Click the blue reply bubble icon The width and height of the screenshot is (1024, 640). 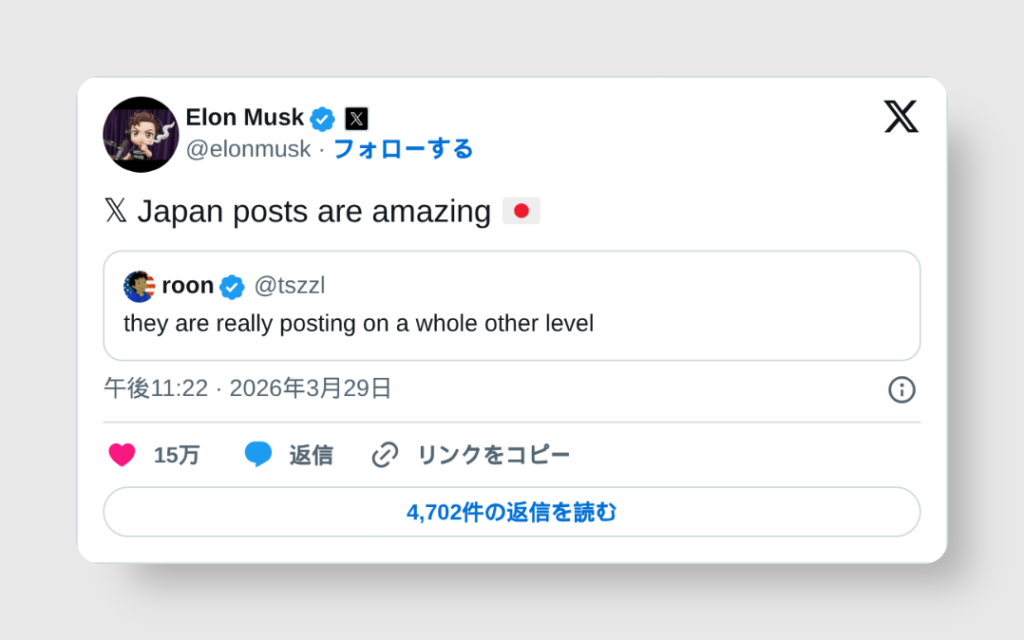(258, 455)
